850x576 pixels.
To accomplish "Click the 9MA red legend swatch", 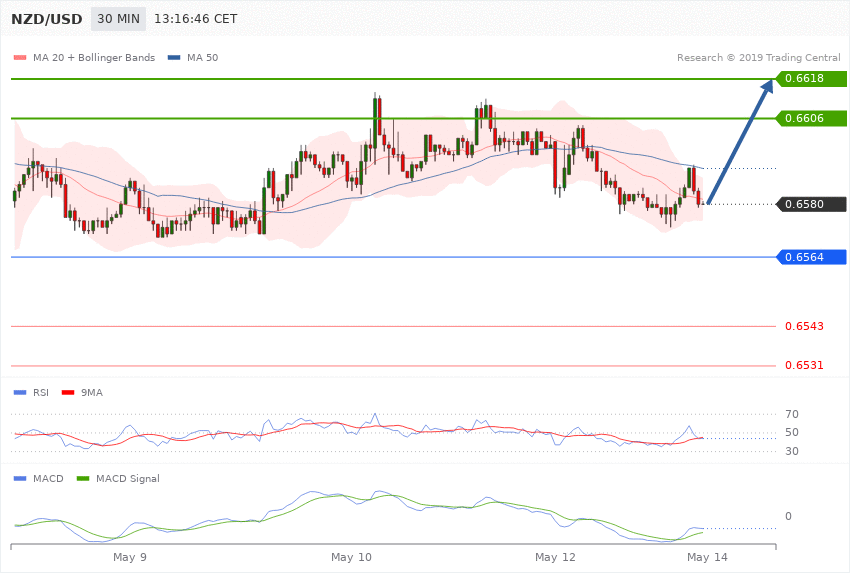I will pyautogui.click(x=68, y=392).
